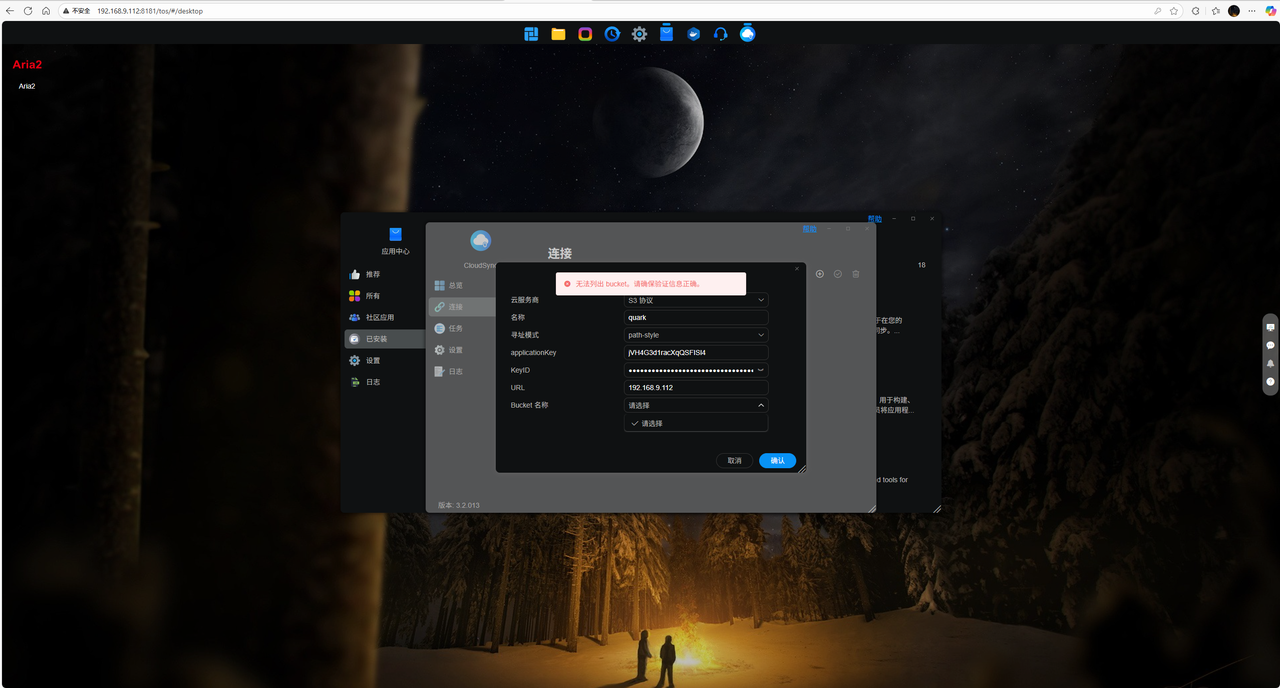Open the chat bubble icon on right bar

1270,345
